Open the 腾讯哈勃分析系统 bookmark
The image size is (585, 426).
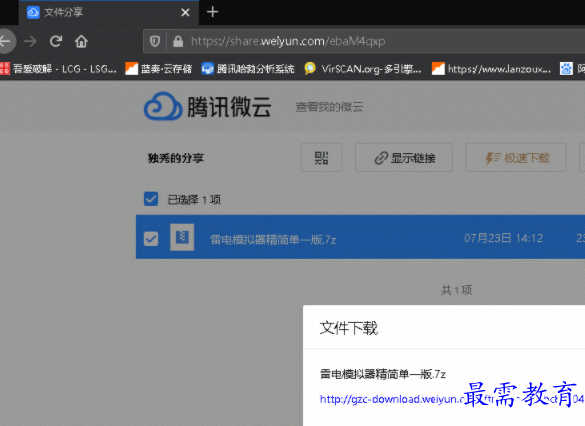pyautogui.click(x=248, y=69)
